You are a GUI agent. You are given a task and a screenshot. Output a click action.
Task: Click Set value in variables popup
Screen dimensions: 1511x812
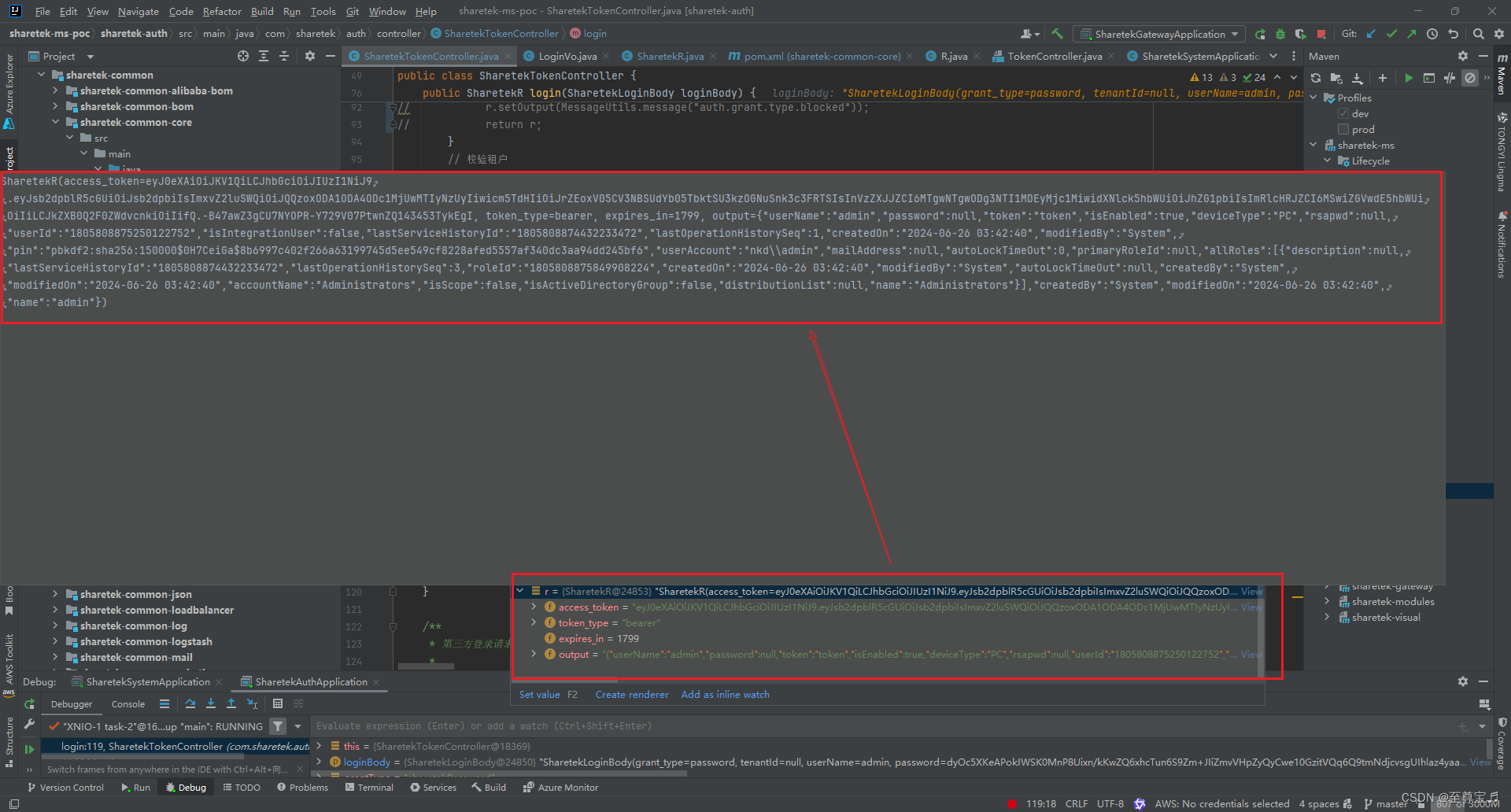click(540, 694)
